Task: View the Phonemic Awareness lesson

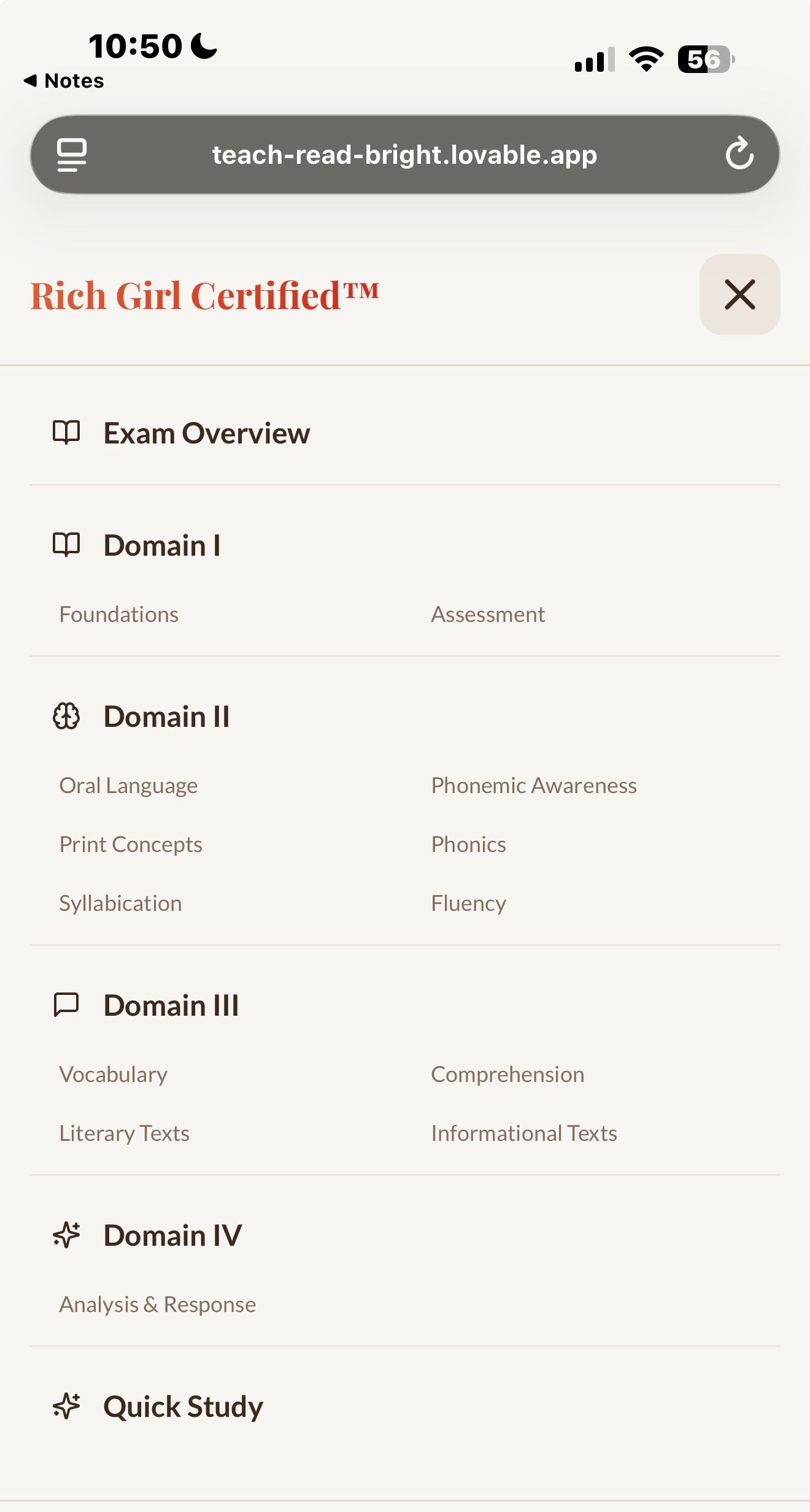Action: 534,785
